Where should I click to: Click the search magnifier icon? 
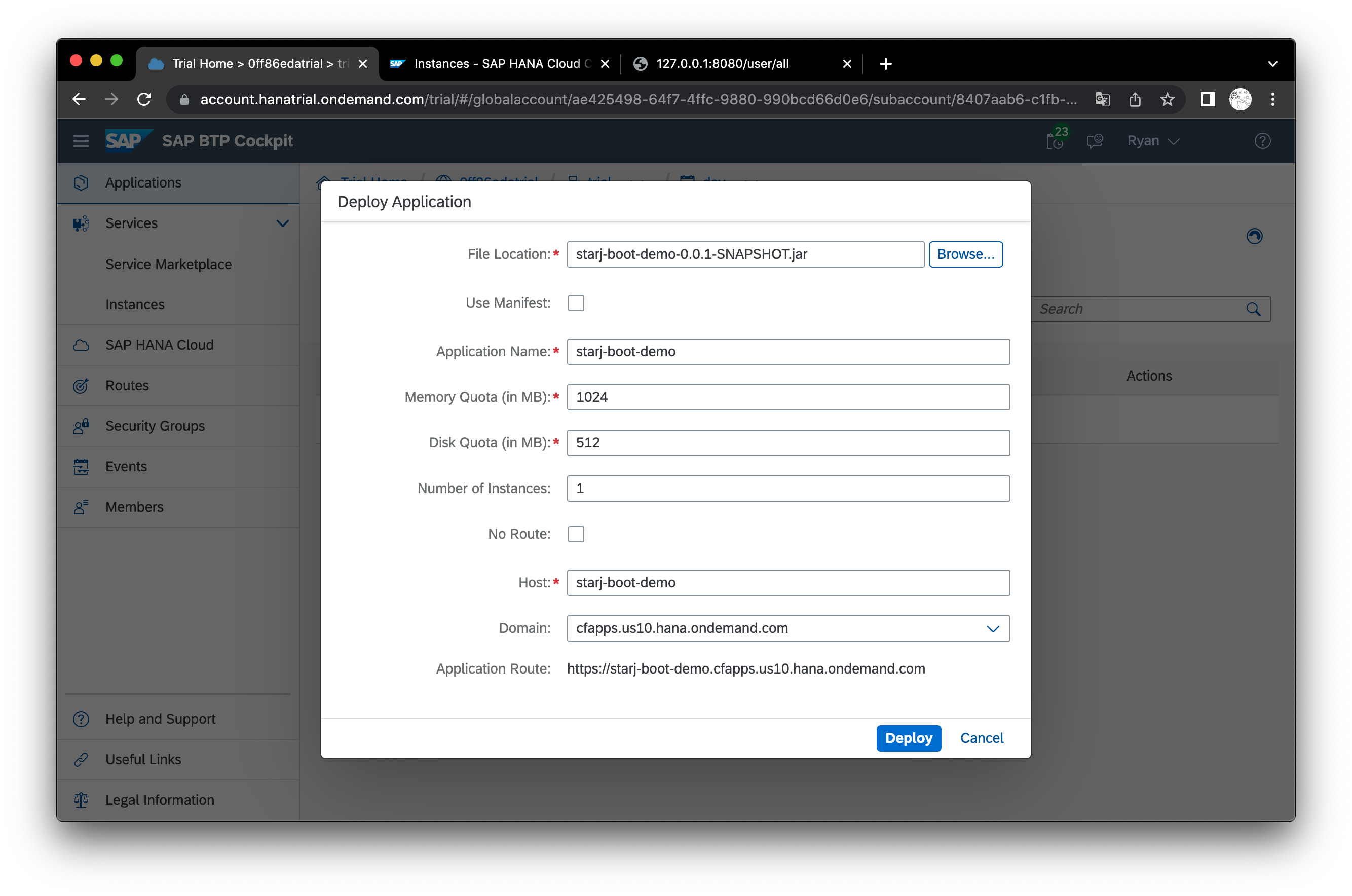point(1253,309)
